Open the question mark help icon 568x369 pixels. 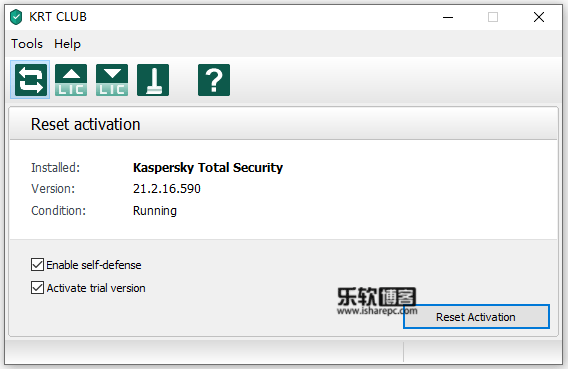pos(214,80)
